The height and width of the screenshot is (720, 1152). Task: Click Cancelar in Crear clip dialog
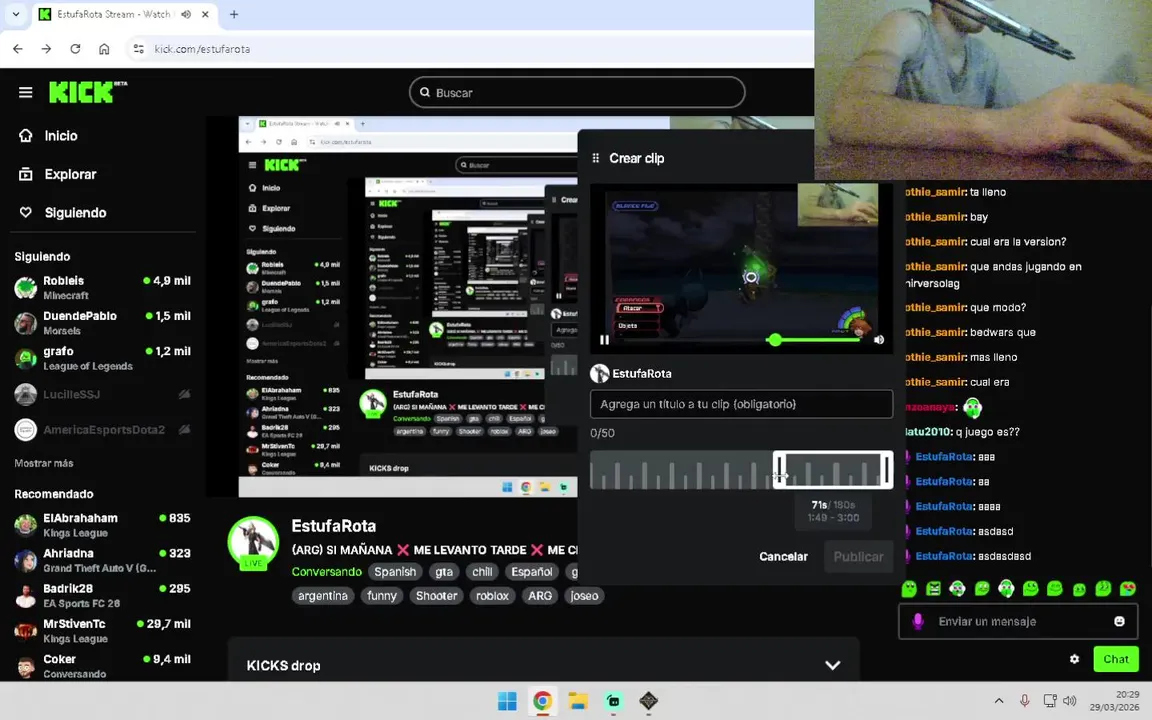point(783,557)
